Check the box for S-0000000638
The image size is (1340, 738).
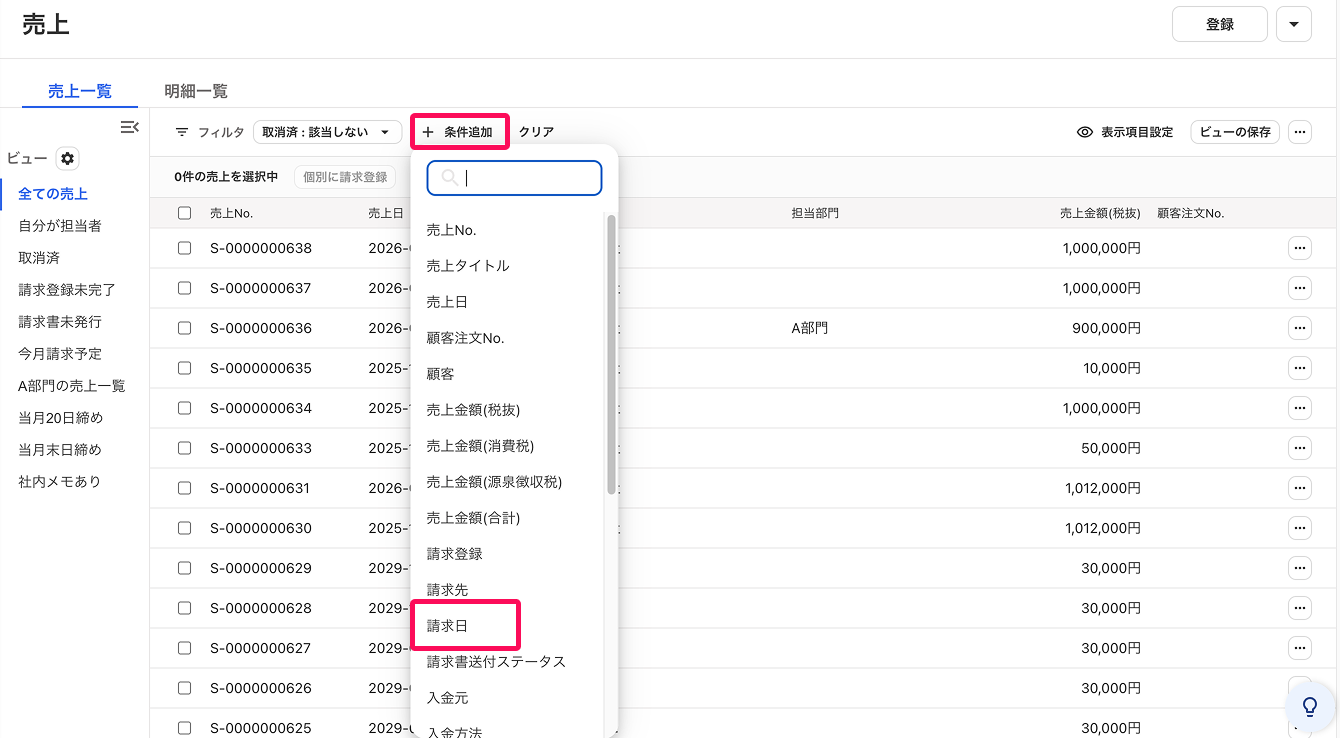point(184,248)
